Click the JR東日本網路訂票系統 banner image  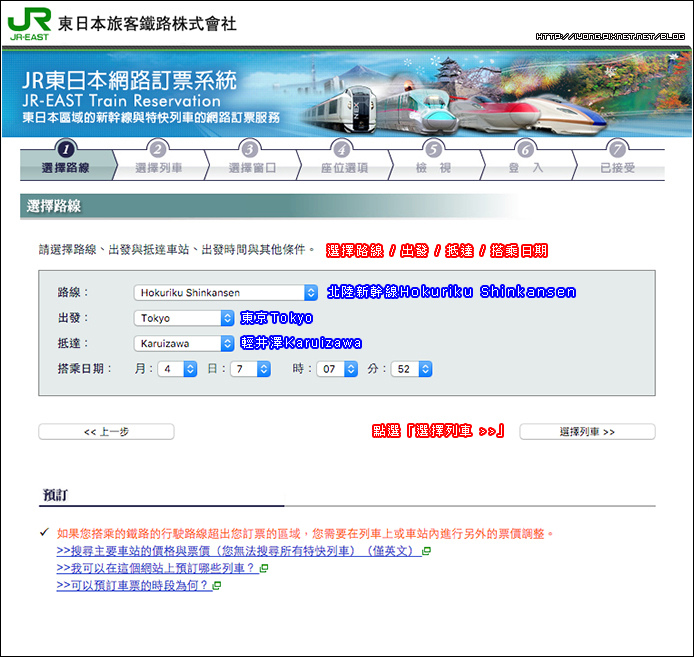(x=347, y=92)
